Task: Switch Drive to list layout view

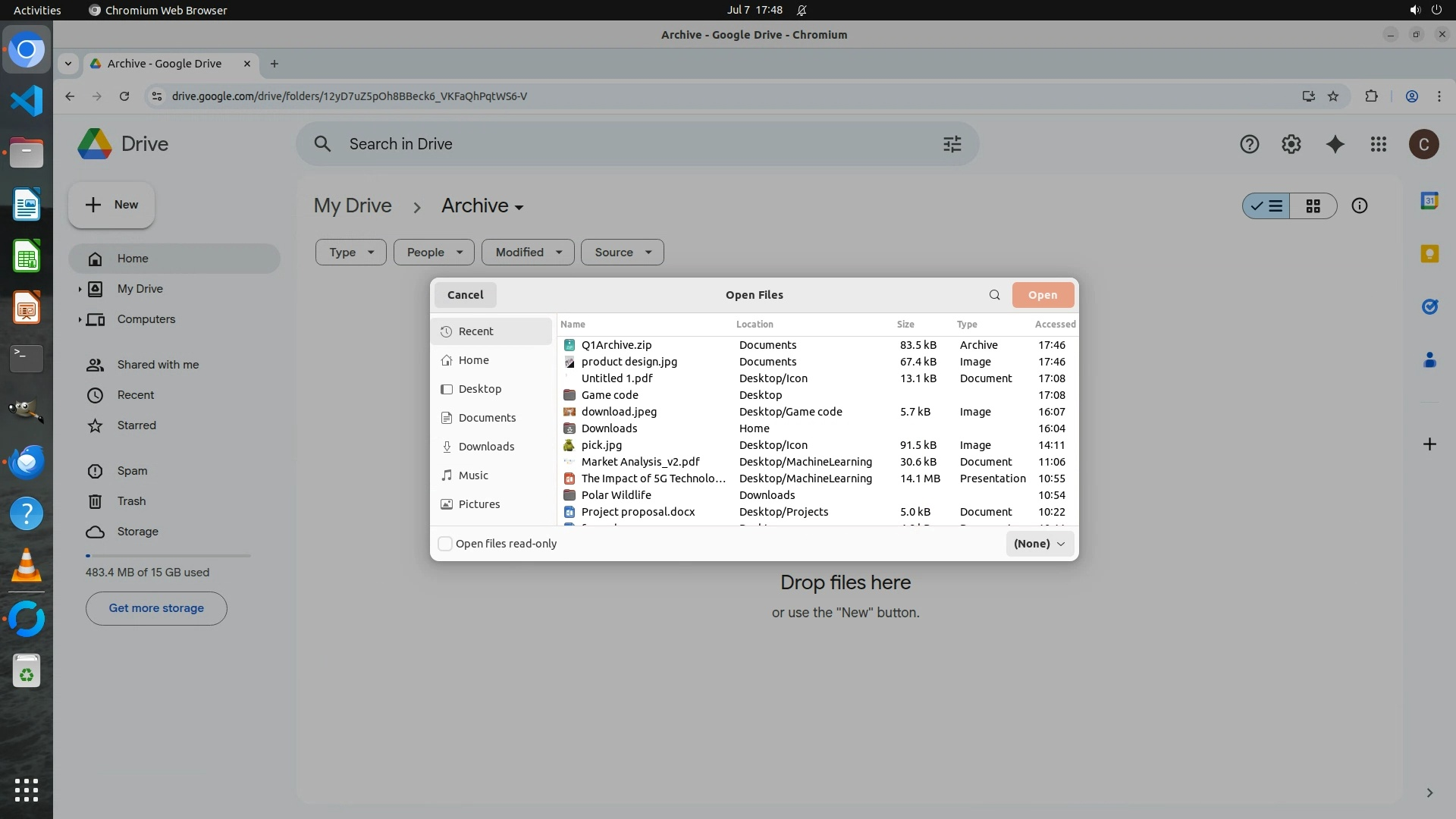Action: (1266, 206)
